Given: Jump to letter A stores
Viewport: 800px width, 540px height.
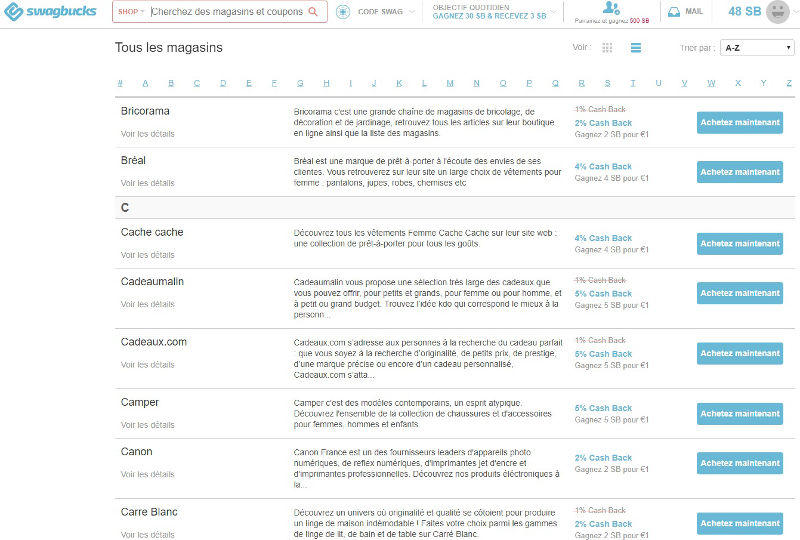Looking at the screenshot, I should (x=145, y=83).
